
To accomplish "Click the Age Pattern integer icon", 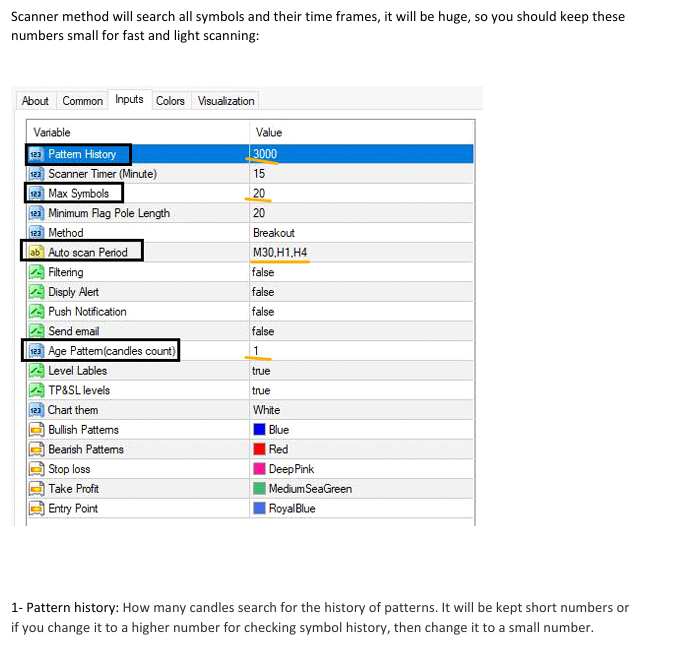I will click(x=36, y=351).
